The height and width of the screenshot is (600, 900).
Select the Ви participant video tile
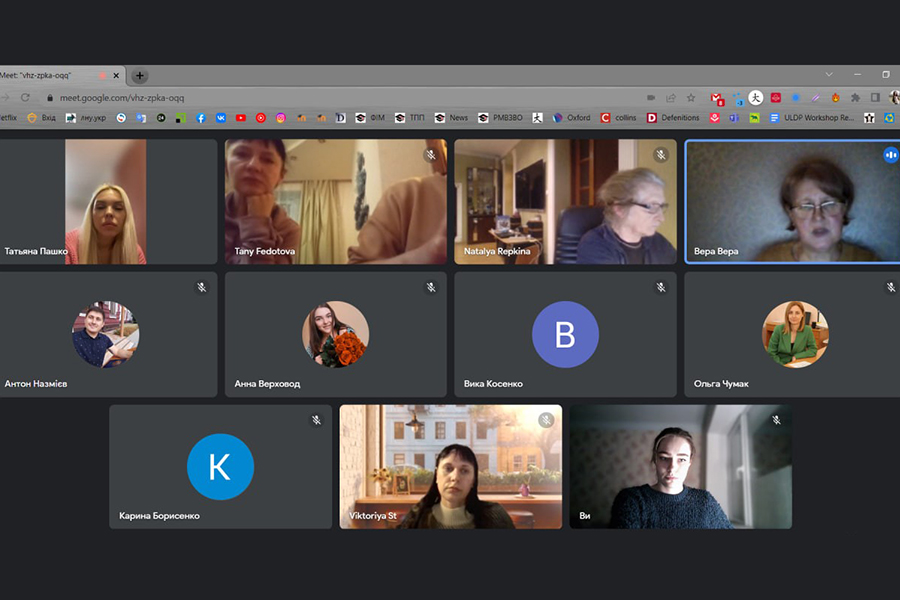pyautogui.click(x=681, y=467)
